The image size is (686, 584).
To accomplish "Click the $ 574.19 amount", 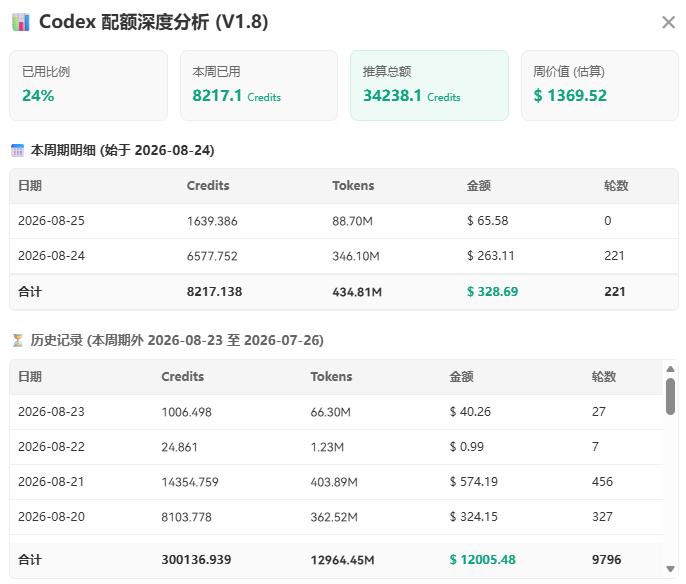I will tap(474, 482).
